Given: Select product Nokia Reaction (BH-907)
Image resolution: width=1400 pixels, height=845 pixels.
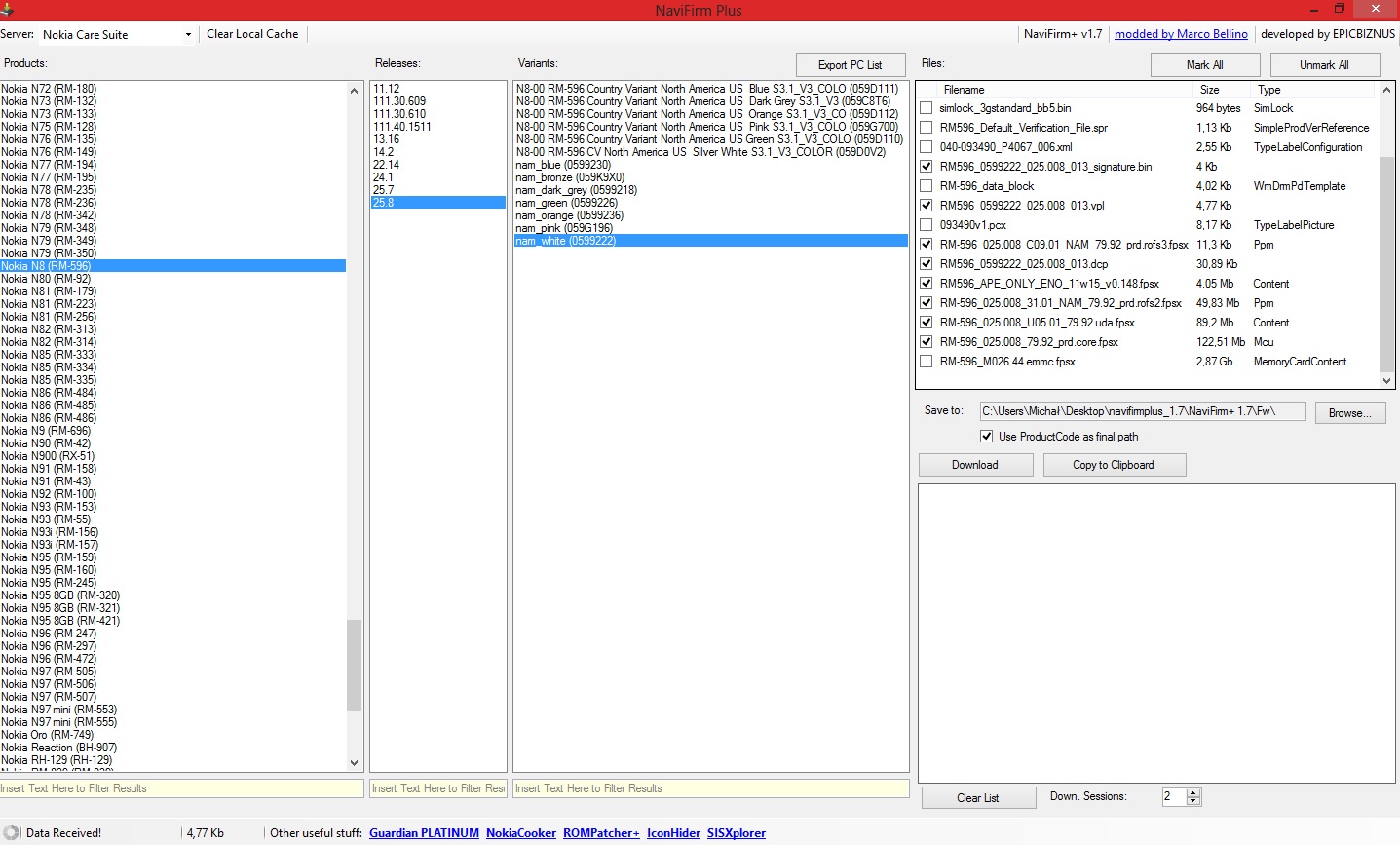Looking at the screenshot, I should click(172, 748).
